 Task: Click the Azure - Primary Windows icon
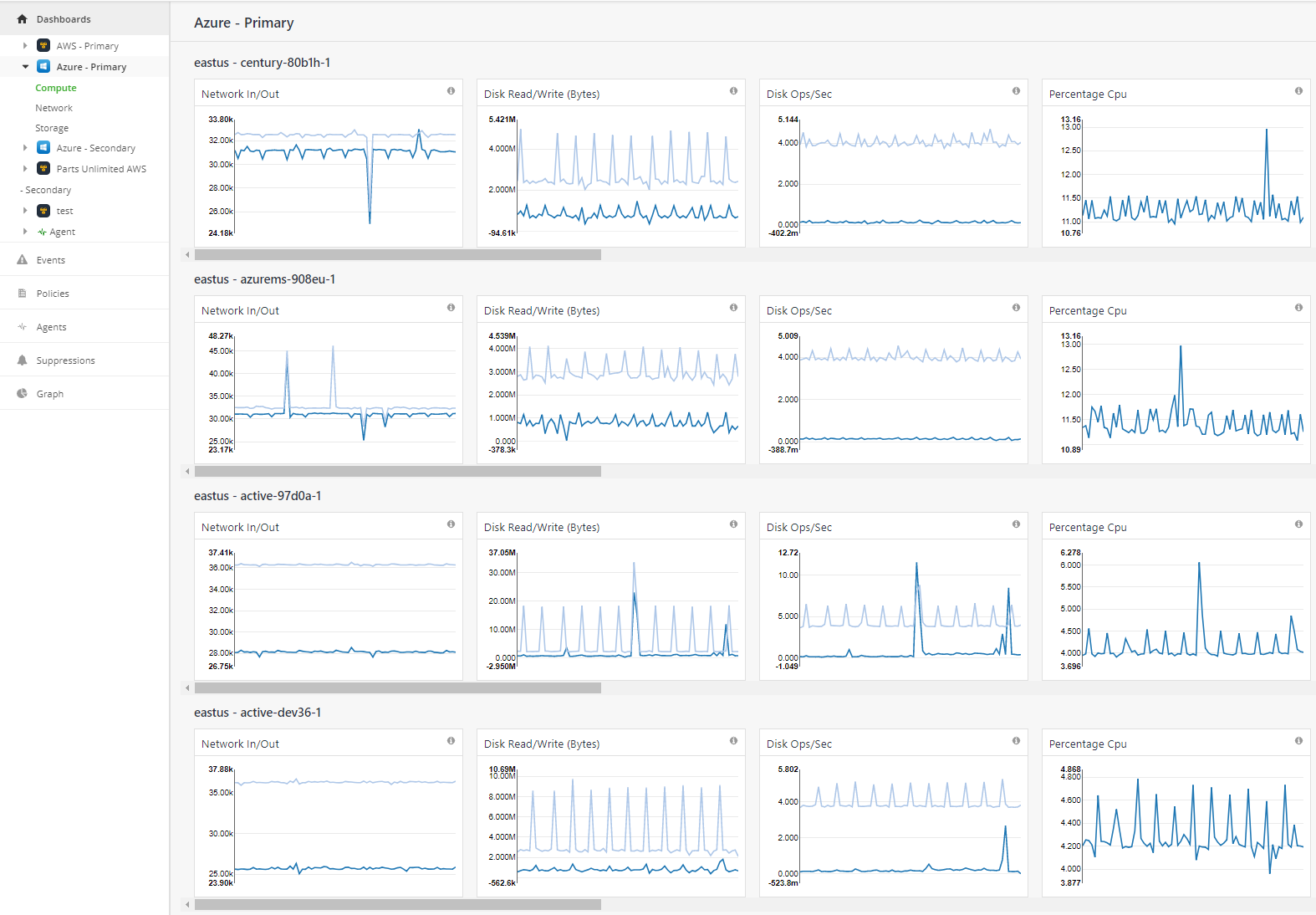pyautogui.click(x=43, y=67)
